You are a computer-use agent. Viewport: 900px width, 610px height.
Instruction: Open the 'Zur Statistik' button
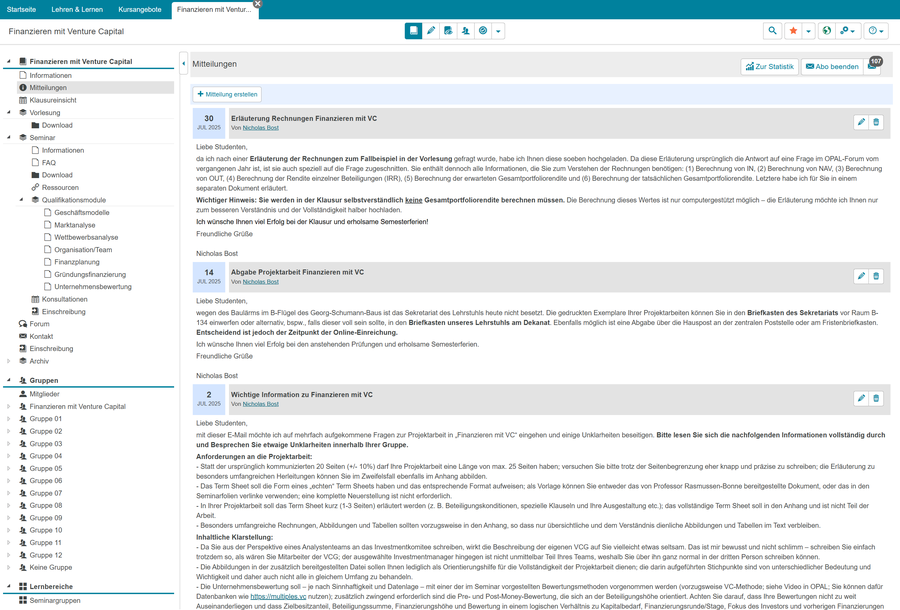pos(769,67)
